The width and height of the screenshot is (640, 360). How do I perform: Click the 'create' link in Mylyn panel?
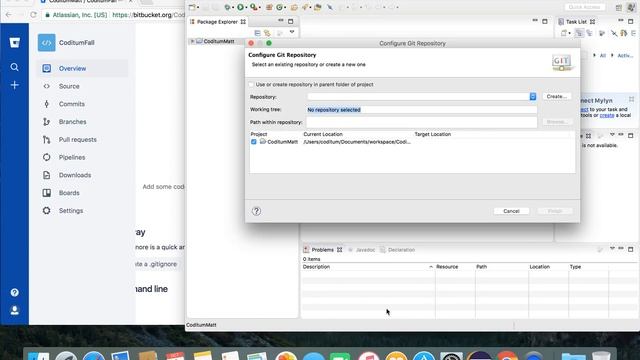(607, 116)
